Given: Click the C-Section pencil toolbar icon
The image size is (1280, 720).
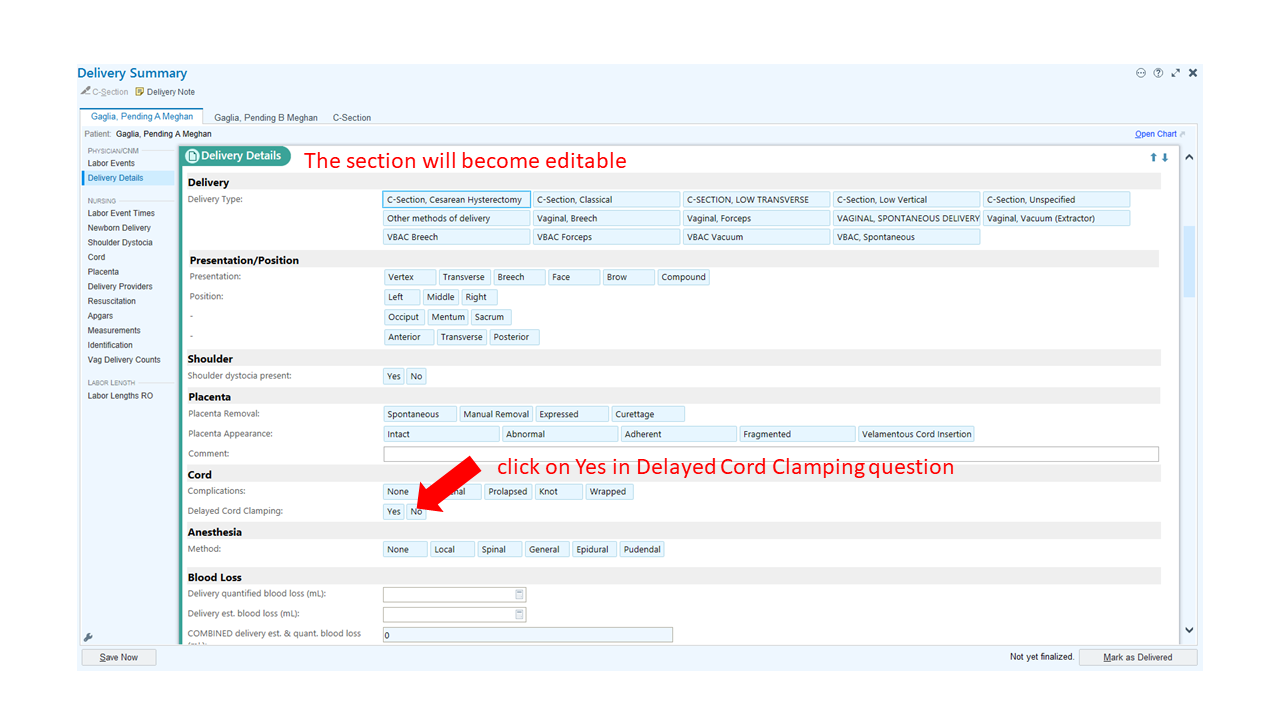Looking at the screenshot, I should 86,92.
